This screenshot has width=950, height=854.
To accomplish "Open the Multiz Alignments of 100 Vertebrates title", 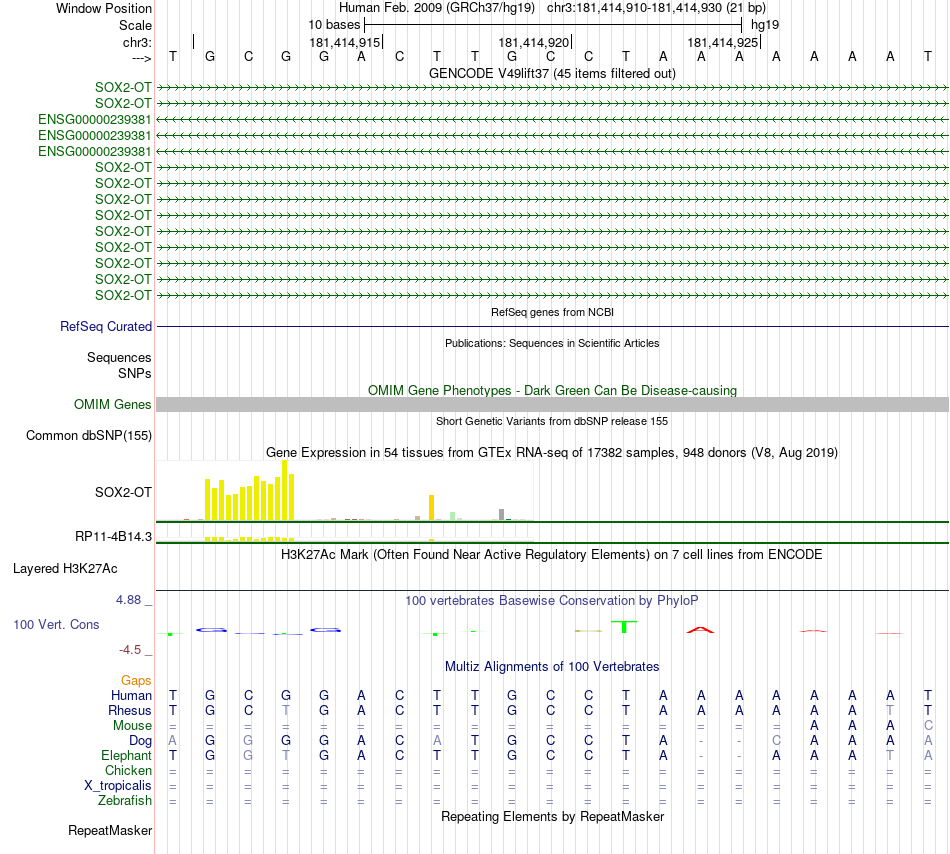I will pos(552,667).
